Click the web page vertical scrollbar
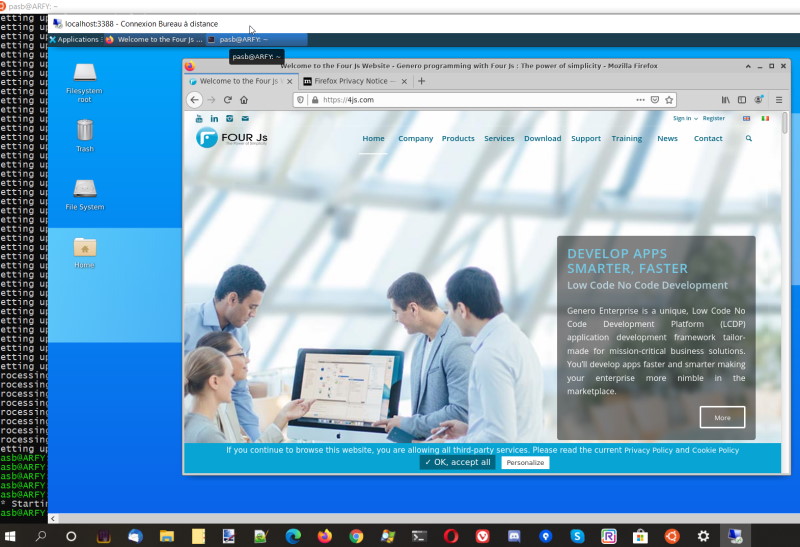 [x=785, y=122]
